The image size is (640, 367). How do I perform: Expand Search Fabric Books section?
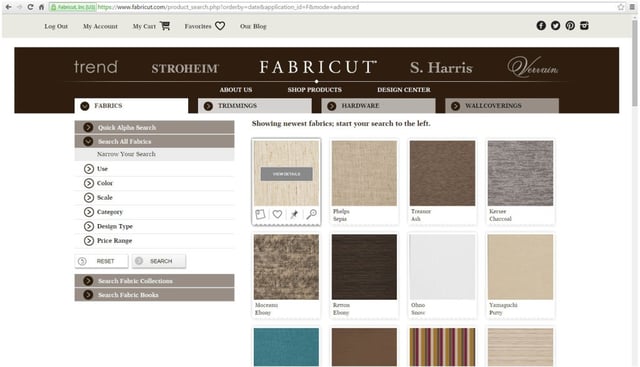coord(154,295)
